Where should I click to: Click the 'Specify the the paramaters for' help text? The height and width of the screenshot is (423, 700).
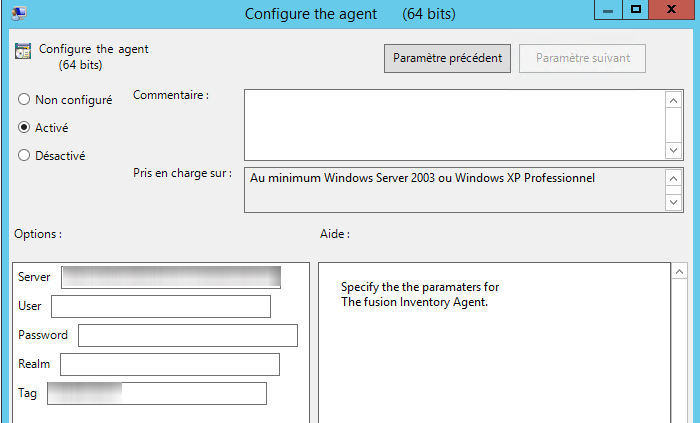click(420, 287)
